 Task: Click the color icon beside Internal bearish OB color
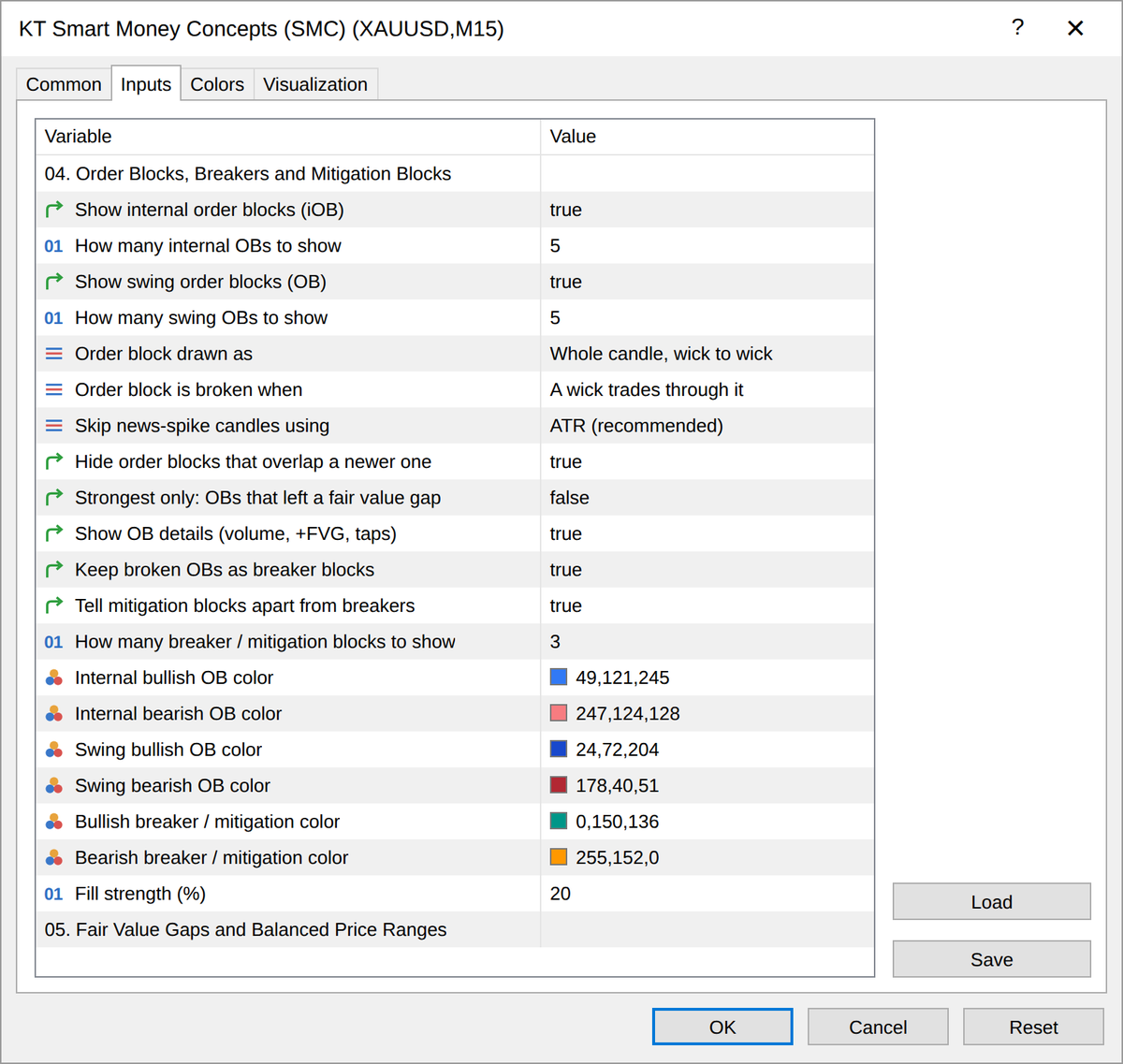coord(54,714)
